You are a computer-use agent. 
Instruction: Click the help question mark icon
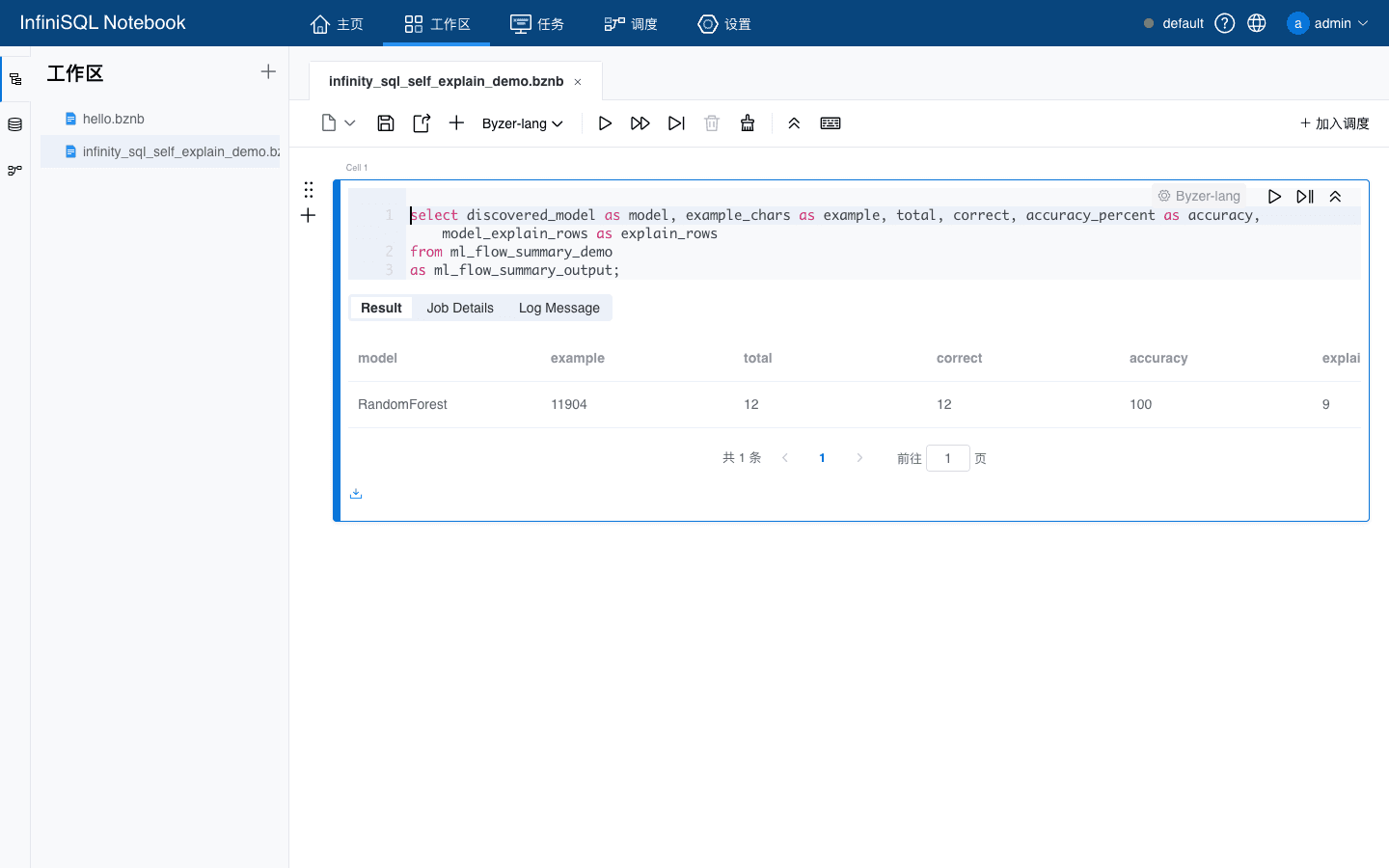[1225, 23]
